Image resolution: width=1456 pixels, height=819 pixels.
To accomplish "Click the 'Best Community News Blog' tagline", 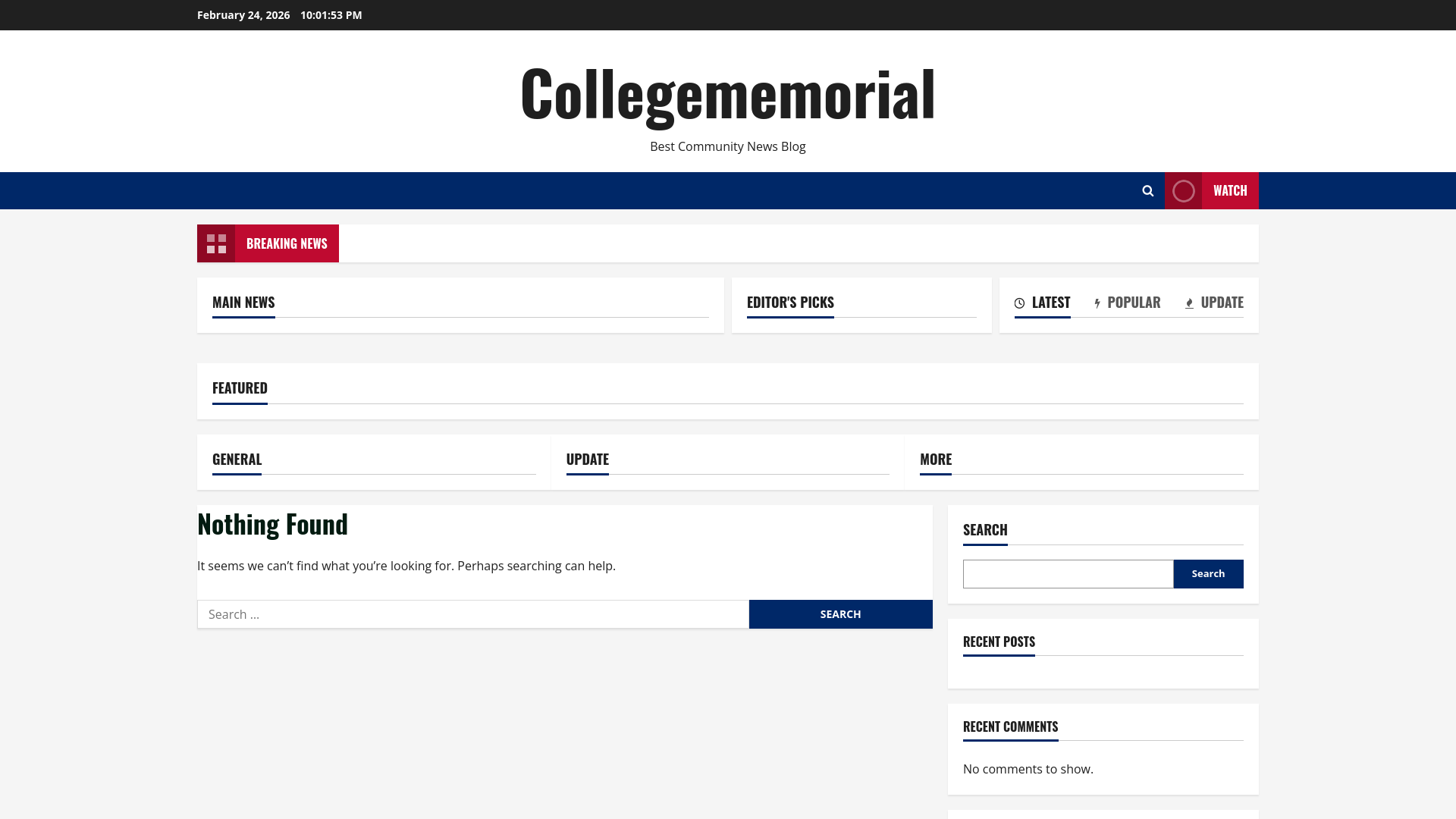I will pos(728,146).
